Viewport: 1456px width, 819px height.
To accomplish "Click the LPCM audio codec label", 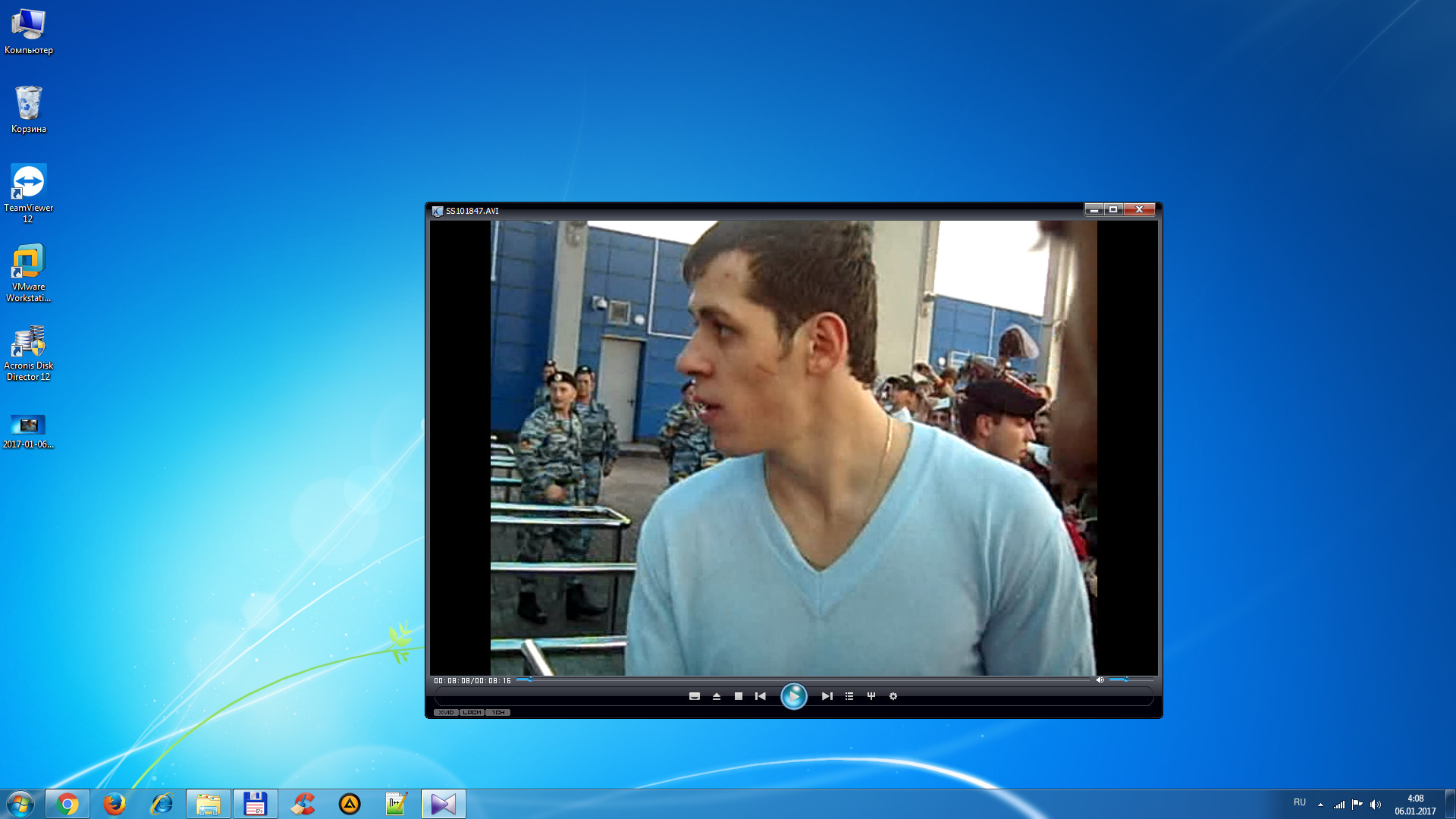I will (x=472, y=713).
